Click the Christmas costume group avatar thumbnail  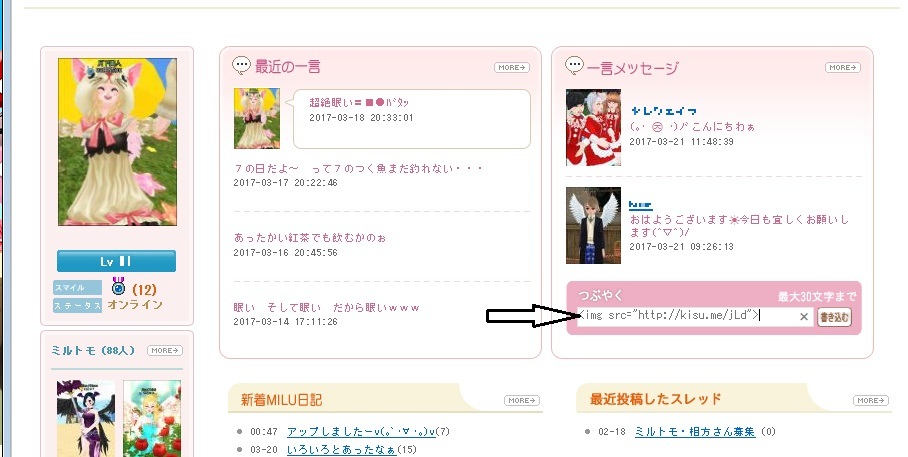click(x=593, y=127)
